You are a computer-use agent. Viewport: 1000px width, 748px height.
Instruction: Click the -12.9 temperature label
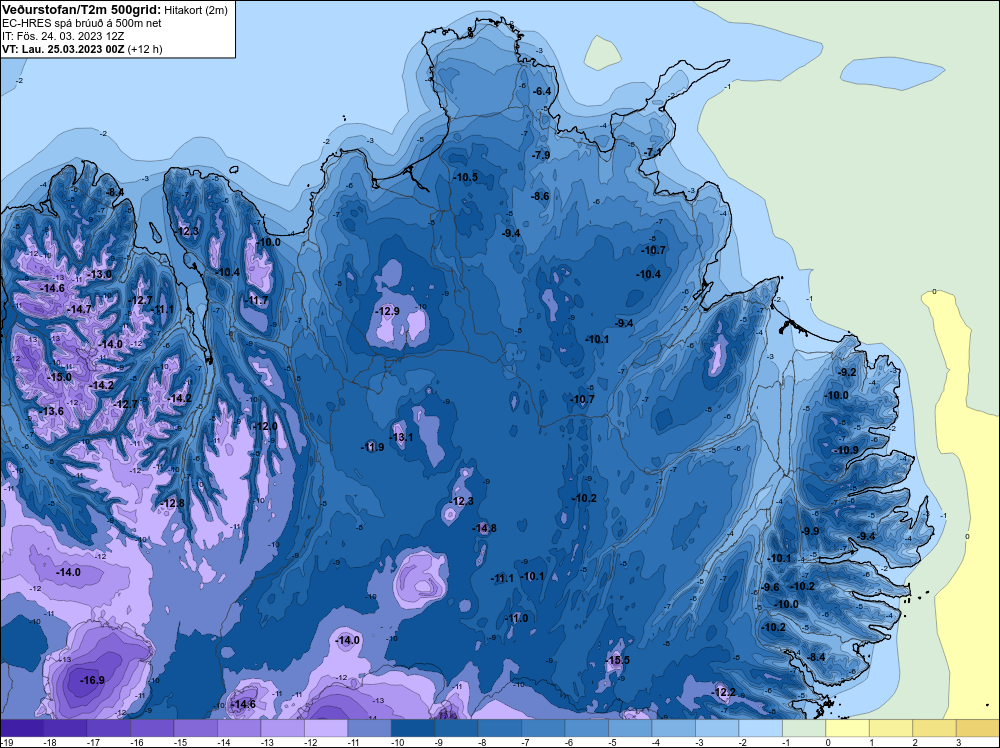point(387,311)
